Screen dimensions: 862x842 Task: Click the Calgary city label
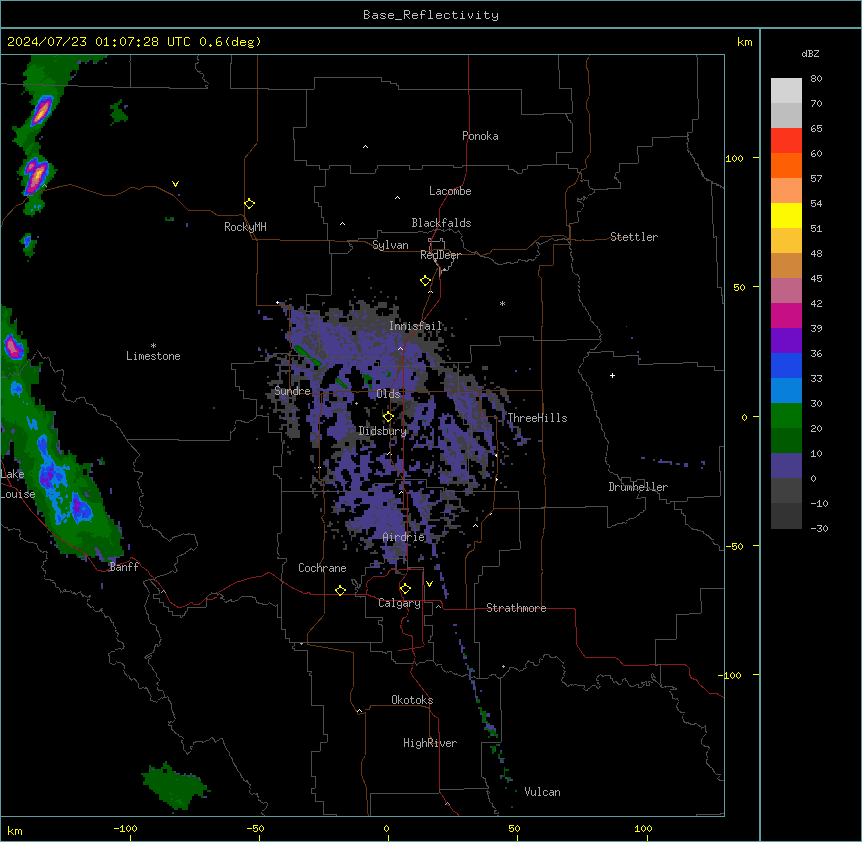pos(399,603)
